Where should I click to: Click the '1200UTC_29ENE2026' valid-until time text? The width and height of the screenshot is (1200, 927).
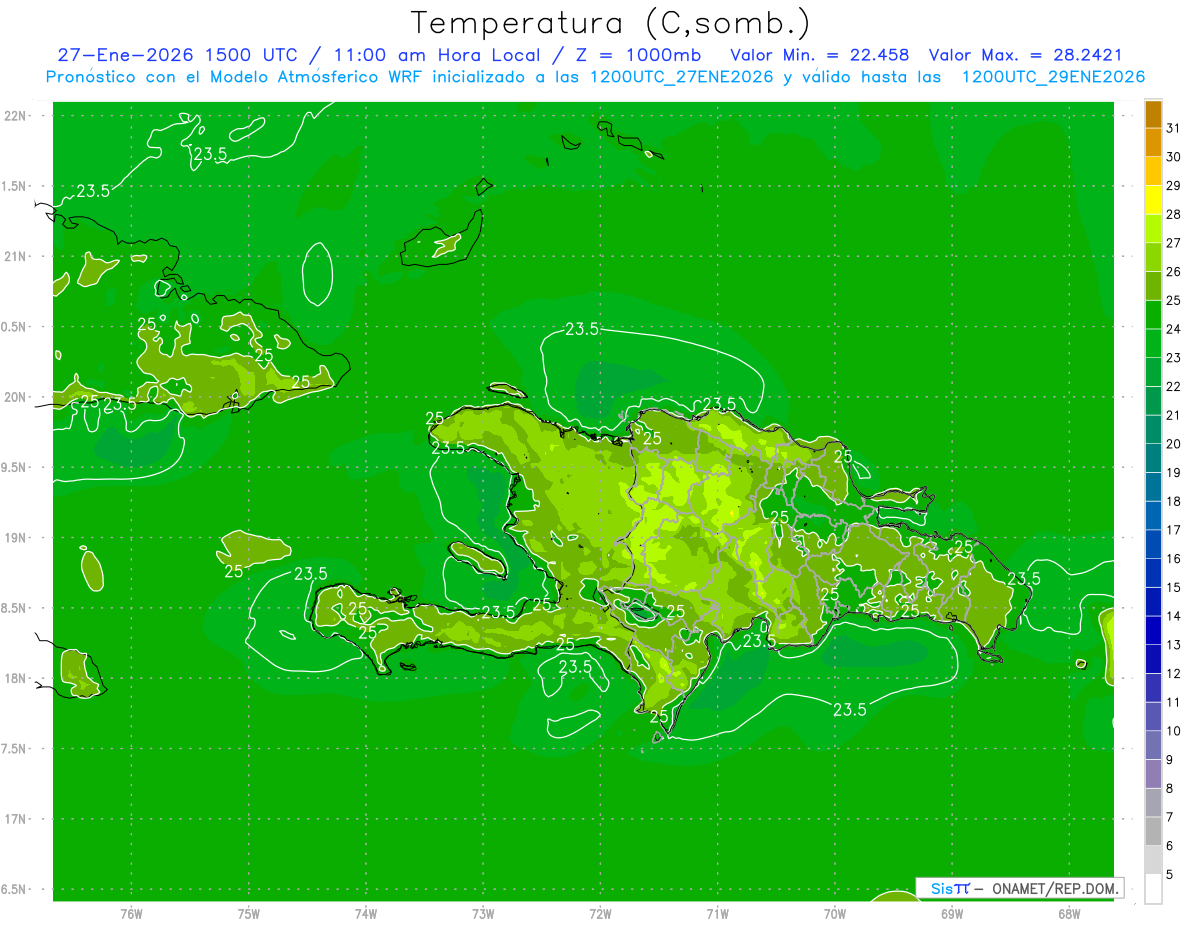tap(1053, 77)
